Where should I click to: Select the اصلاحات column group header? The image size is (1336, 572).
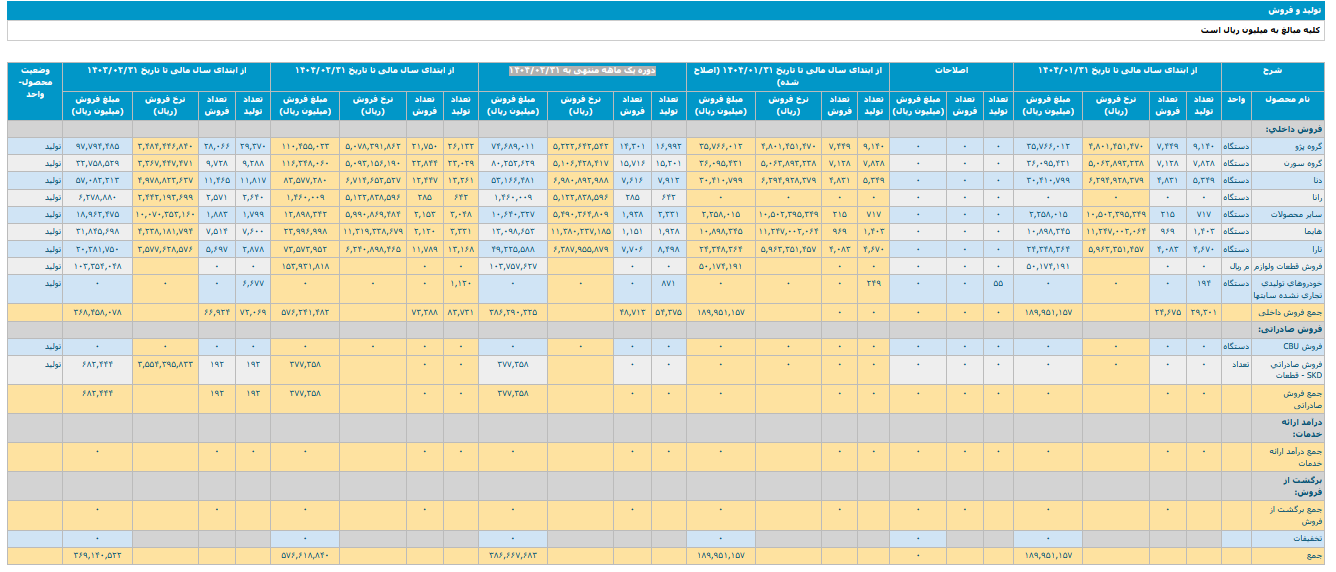point(950,72)
